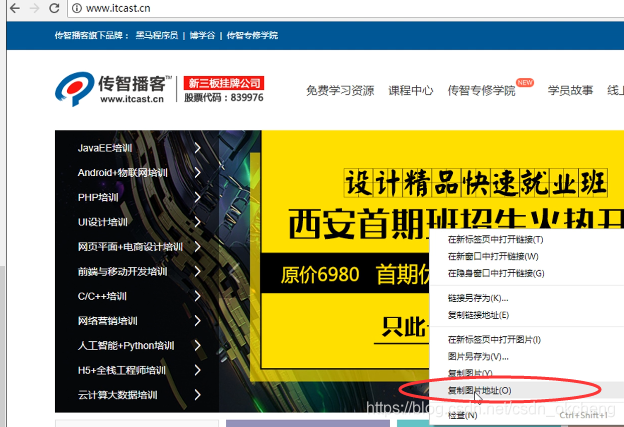
Task: Choose 在新窗口中打开链接(W) from context menu
Action: pyautogui.click(x=527, y=256)
